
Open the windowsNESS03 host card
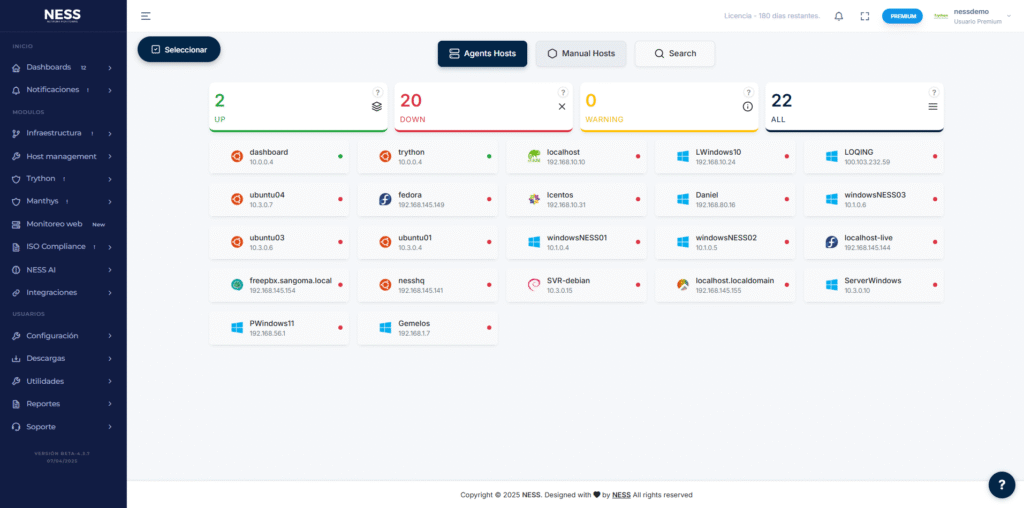[874, 199]
